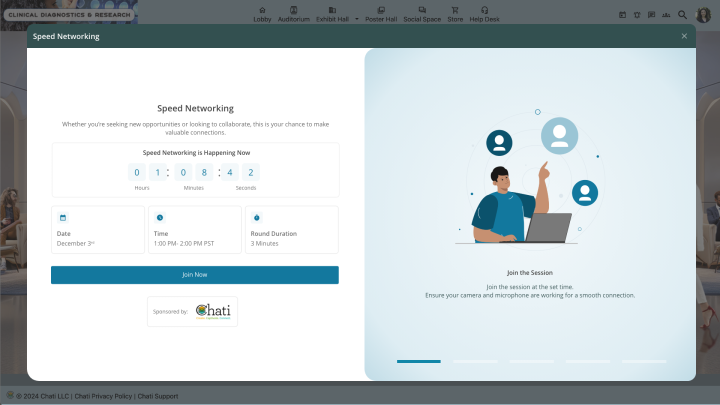Click the Chati sponsor logo

click(213, 311)
